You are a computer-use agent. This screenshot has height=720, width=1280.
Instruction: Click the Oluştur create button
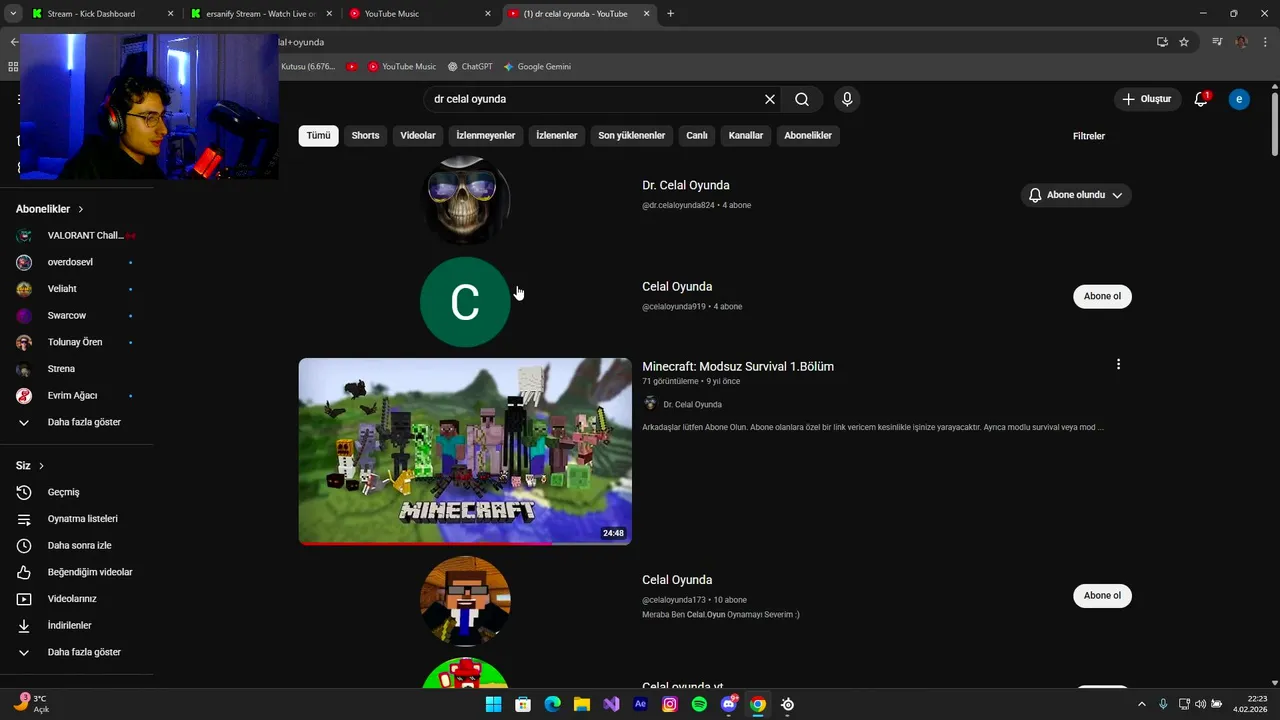pos(1147,99)
